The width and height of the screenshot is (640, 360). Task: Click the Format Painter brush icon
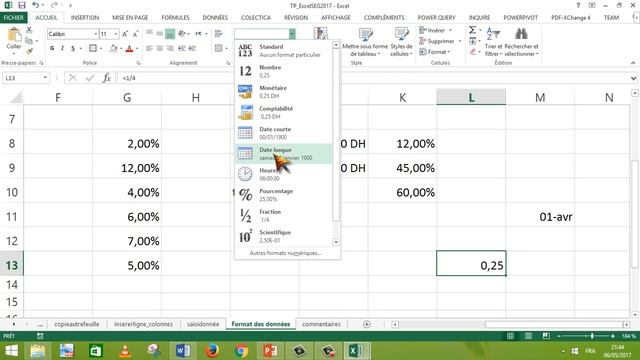(x=29, y=51)
